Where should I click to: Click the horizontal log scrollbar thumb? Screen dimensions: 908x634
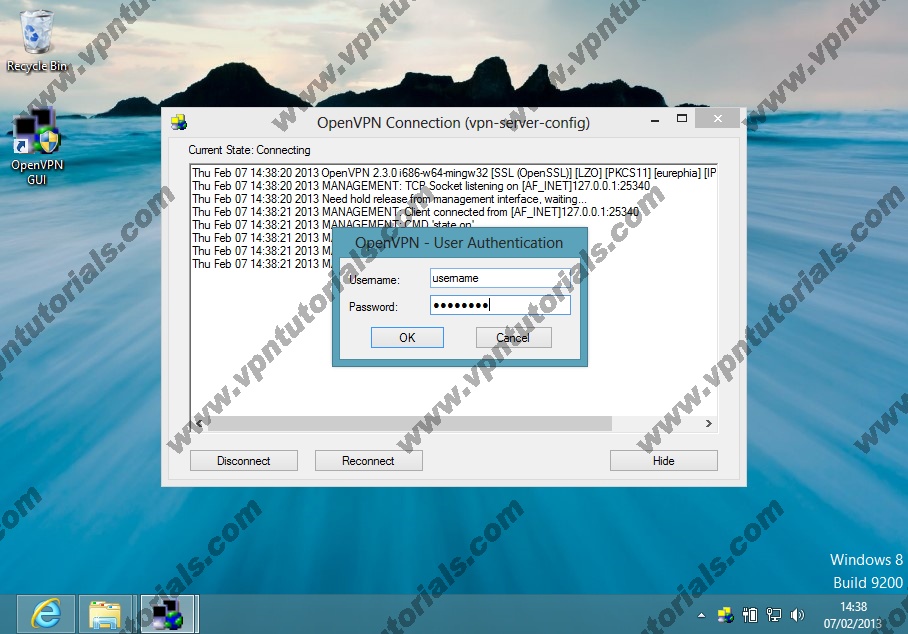[409, 424]
